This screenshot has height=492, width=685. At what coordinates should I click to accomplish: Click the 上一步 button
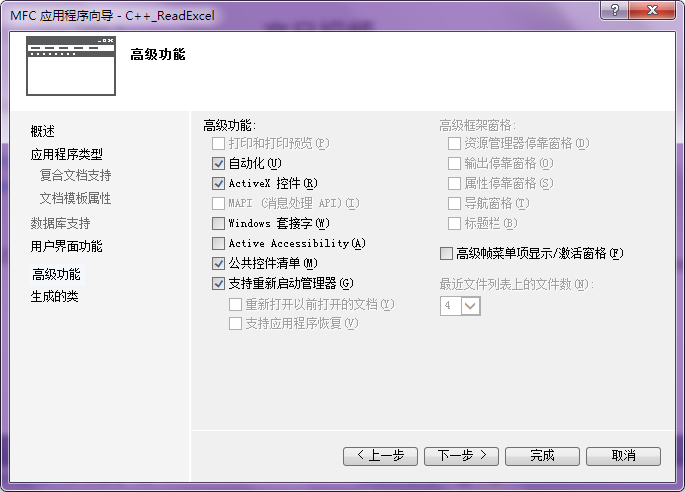pyautogui.click(x=381, y=456)
